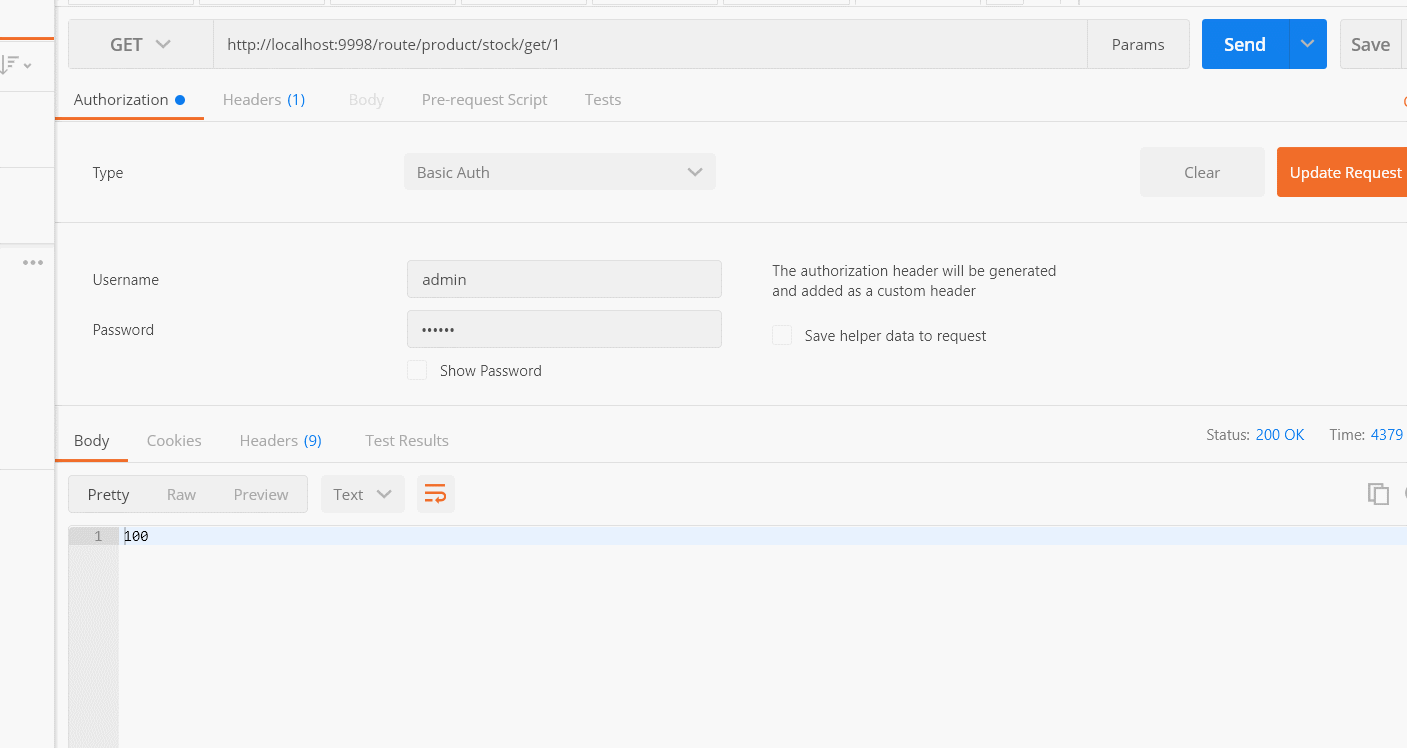Open the response Cookies tab

174,440
